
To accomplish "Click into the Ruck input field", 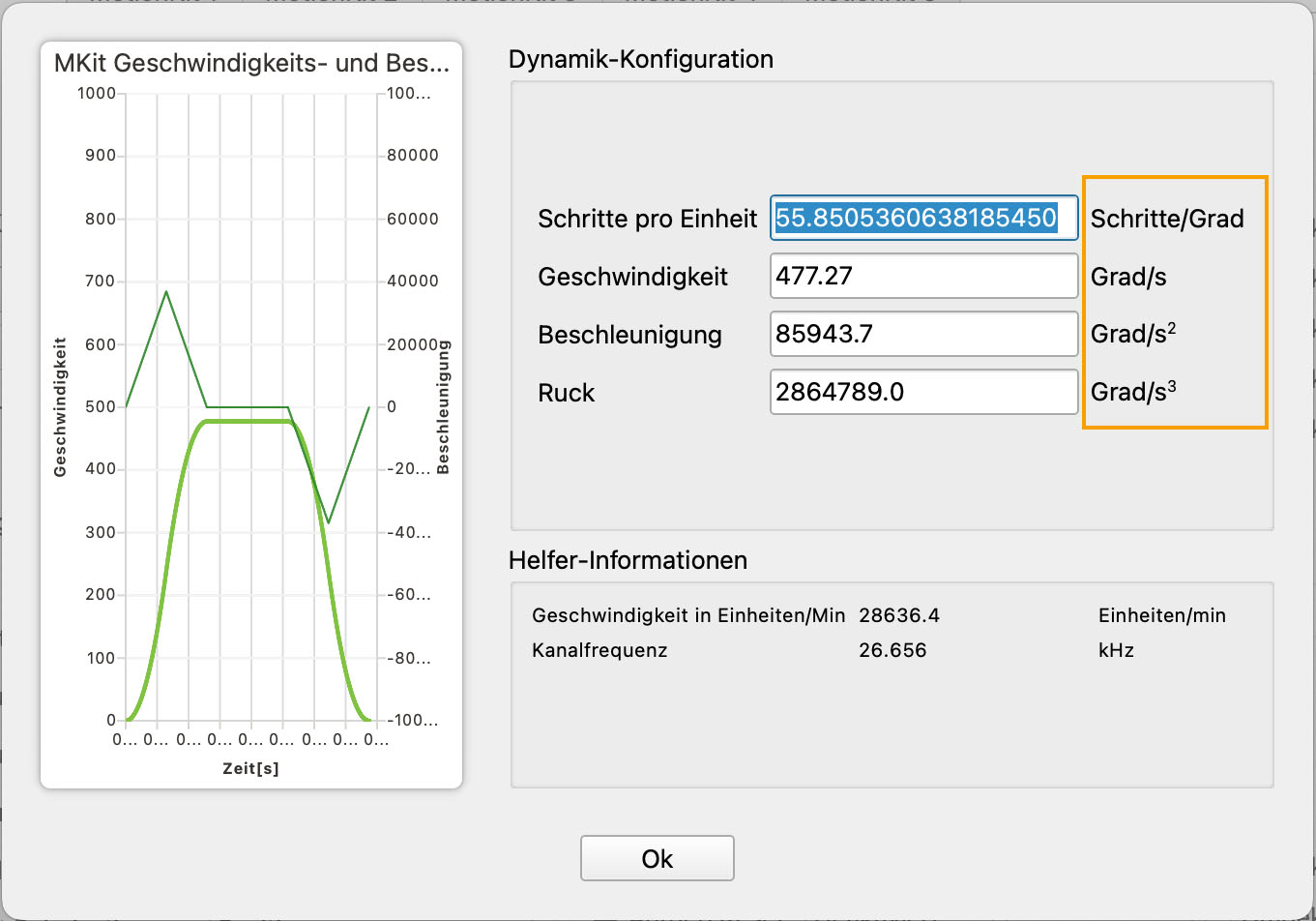I will click(x=923, y=393).
